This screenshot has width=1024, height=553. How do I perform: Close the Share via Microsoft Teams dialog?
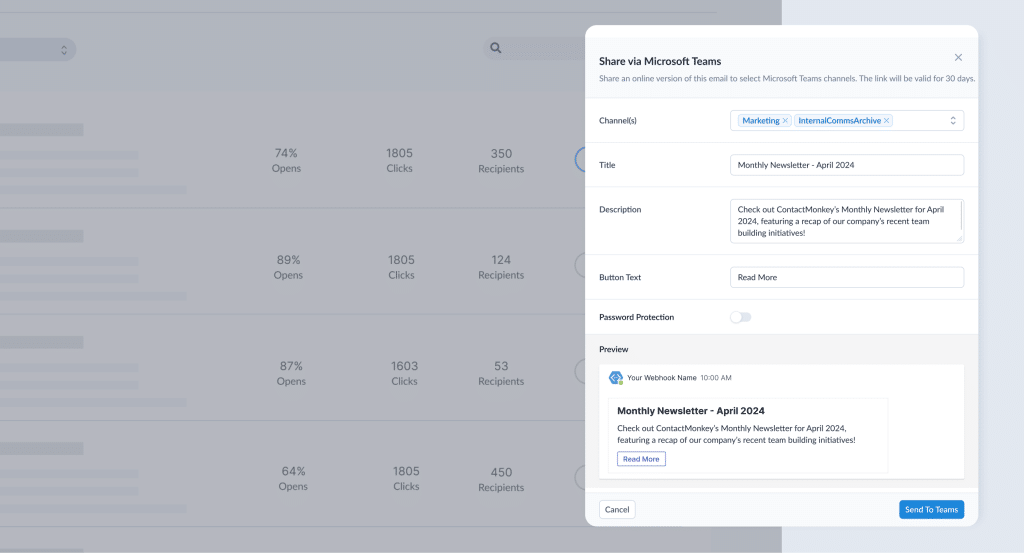tap(958, 58)
